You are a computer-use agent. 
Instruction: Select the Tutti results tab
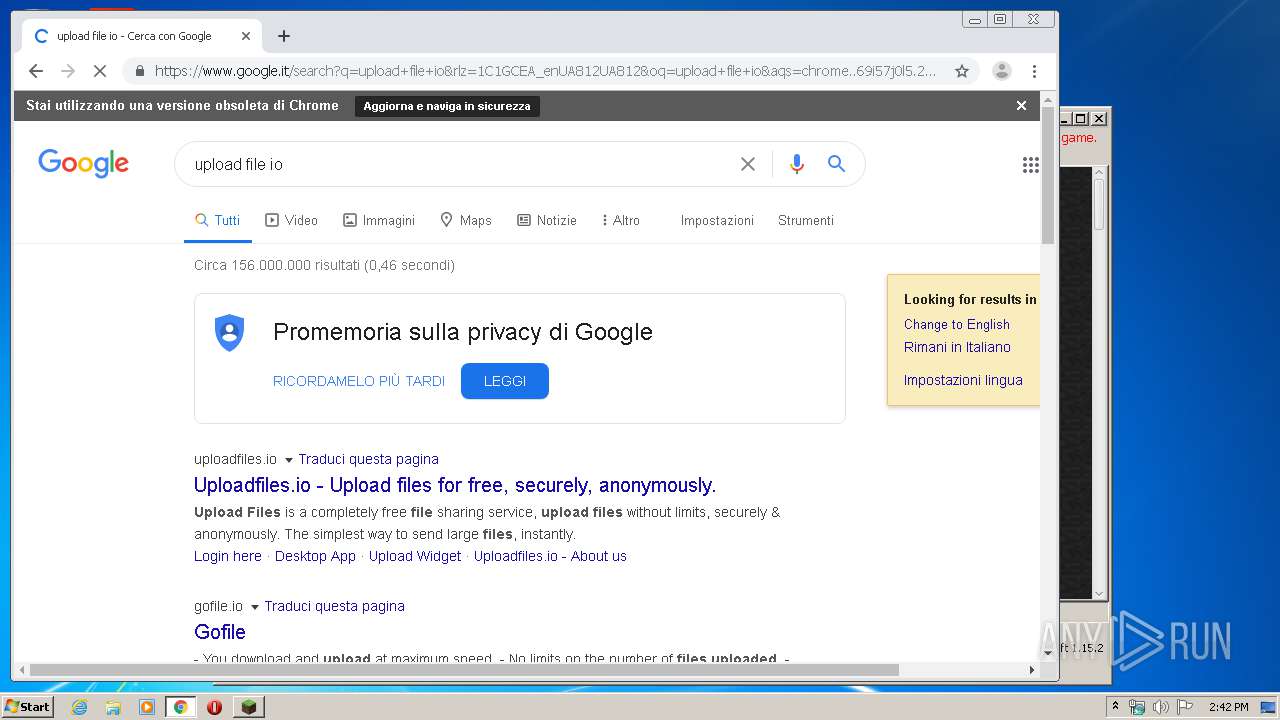[x=217, y=220]
